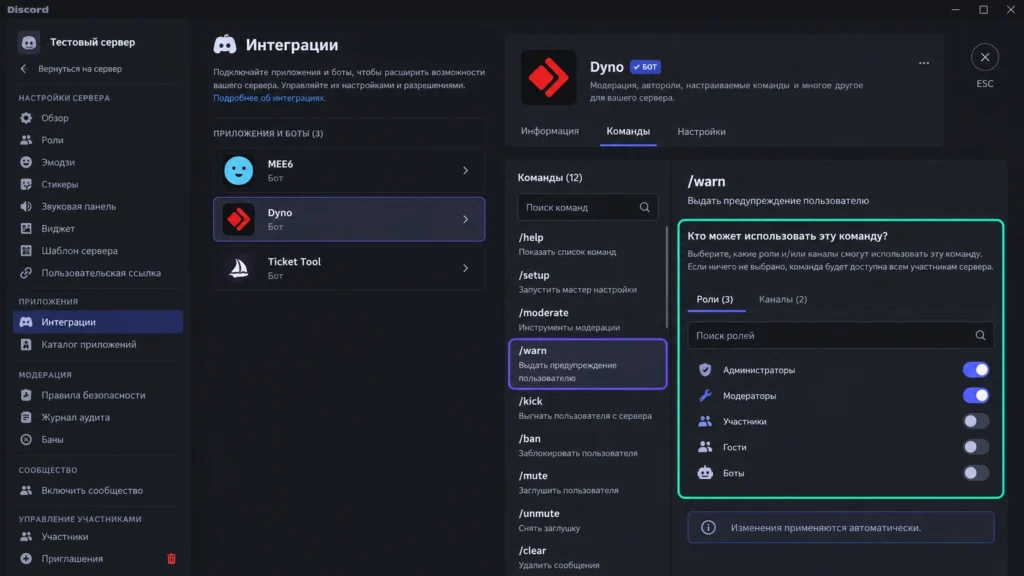
Task: Disable the Модераторы role toggle
Action: click(976, 395)
